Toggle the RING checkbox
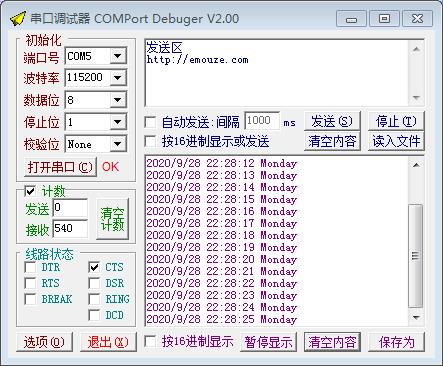This screenshot has width=443, height=366. [x=94, y=299]
